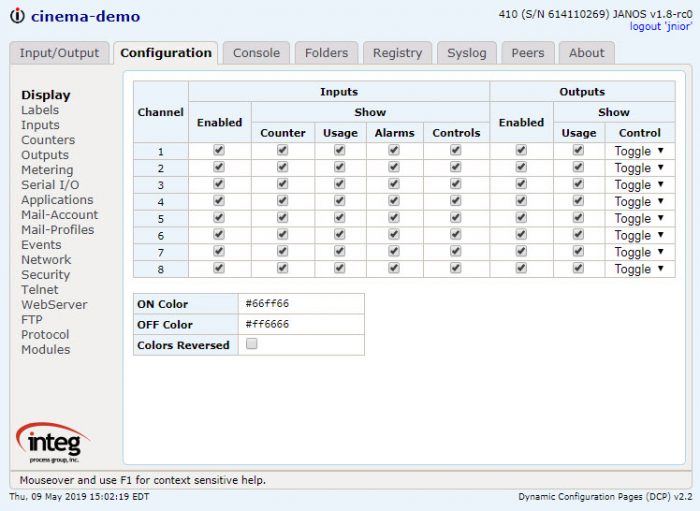Toggle the Alarms checkbox for channel 4
Screen dimensions: 700x511
pos(394,201)
